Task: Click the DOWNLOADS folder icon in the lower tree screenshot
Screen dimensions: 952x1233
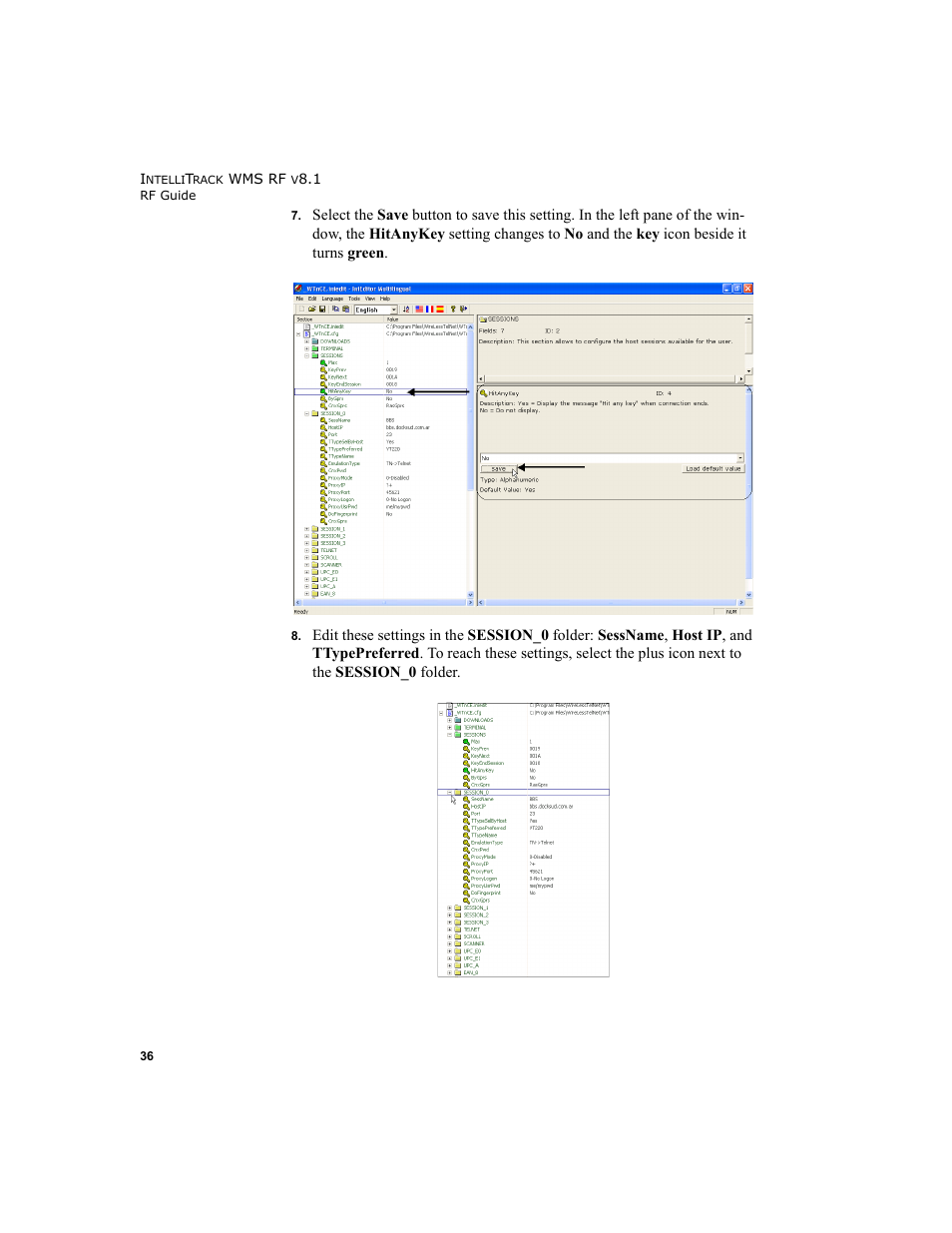Action: click(458, 720)
